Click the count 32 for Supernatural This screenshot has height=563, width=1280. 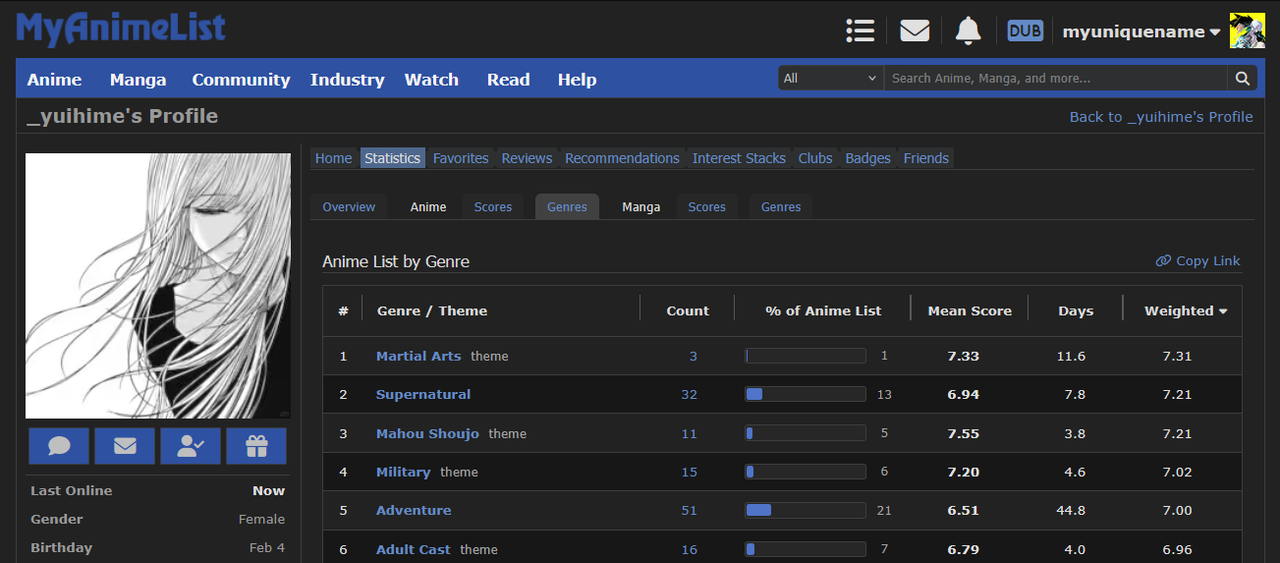pyautogui.click(x=689, y=394)
